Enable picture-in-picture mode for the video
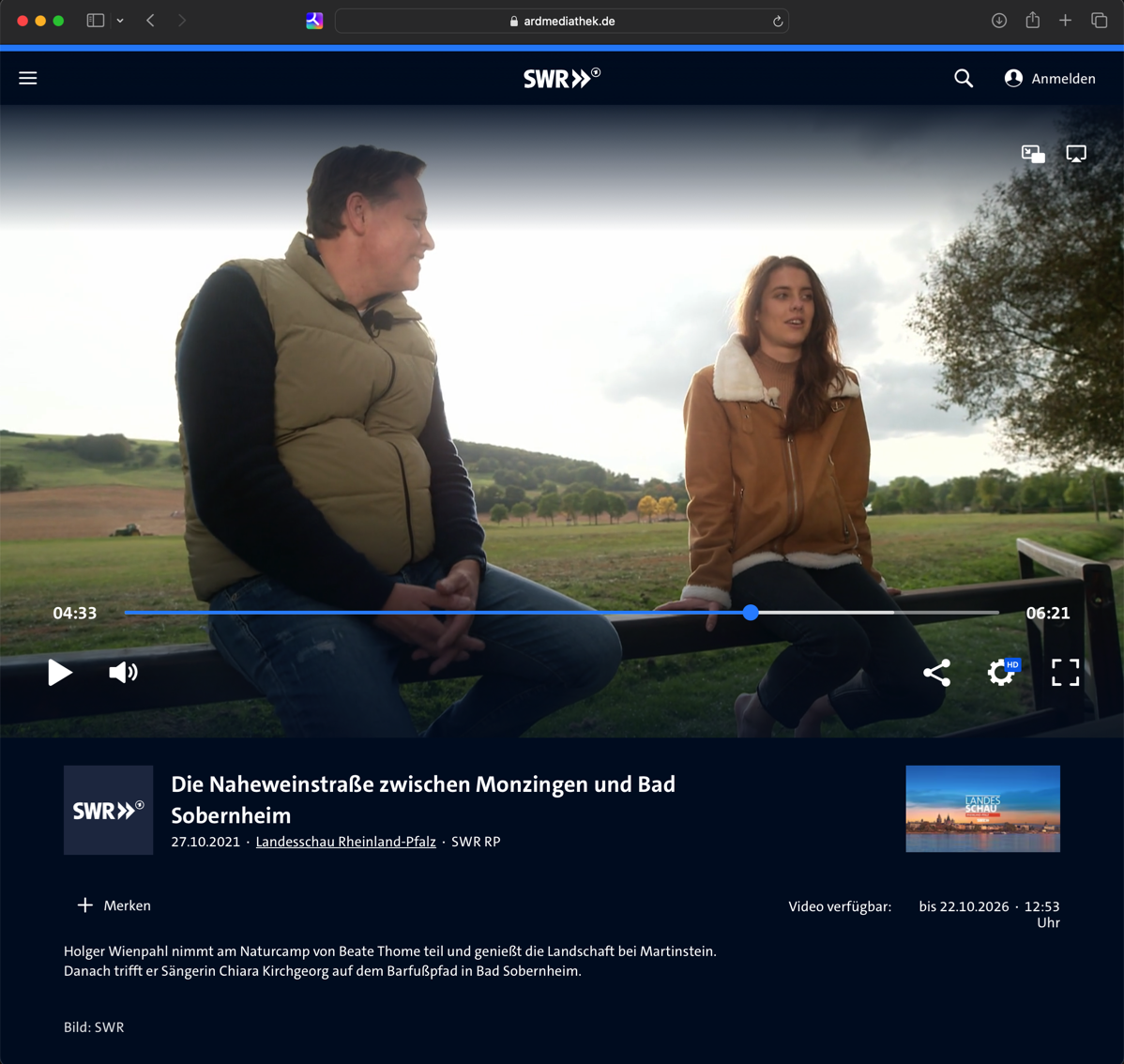Screen dimensions: 1124x1064 (x=1033, y=154)
